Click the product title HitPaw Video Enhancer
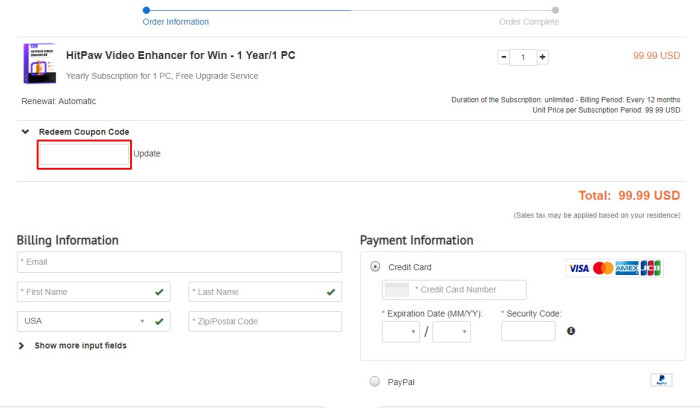This screenshot has height=408, width=700. pos(180,55)
